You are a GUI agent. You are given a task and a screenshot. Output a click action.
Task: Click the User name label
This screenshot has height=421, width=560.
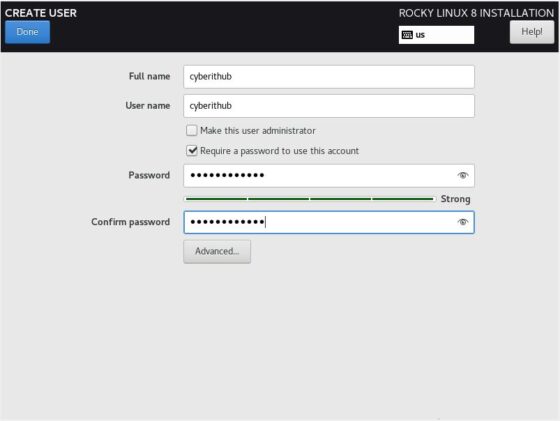[148, 106]
